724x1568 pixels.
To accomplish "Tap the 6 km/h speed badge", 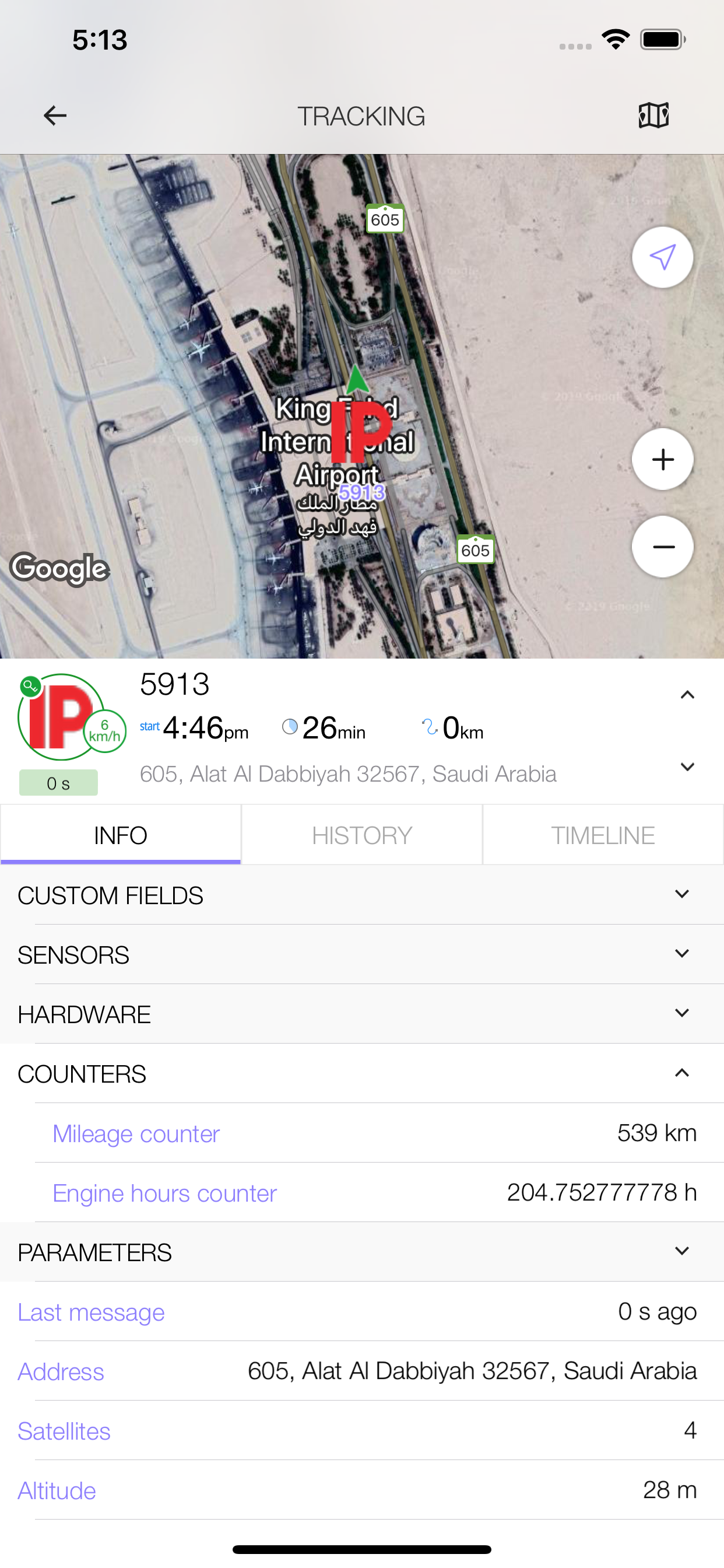I will point(105,731).
